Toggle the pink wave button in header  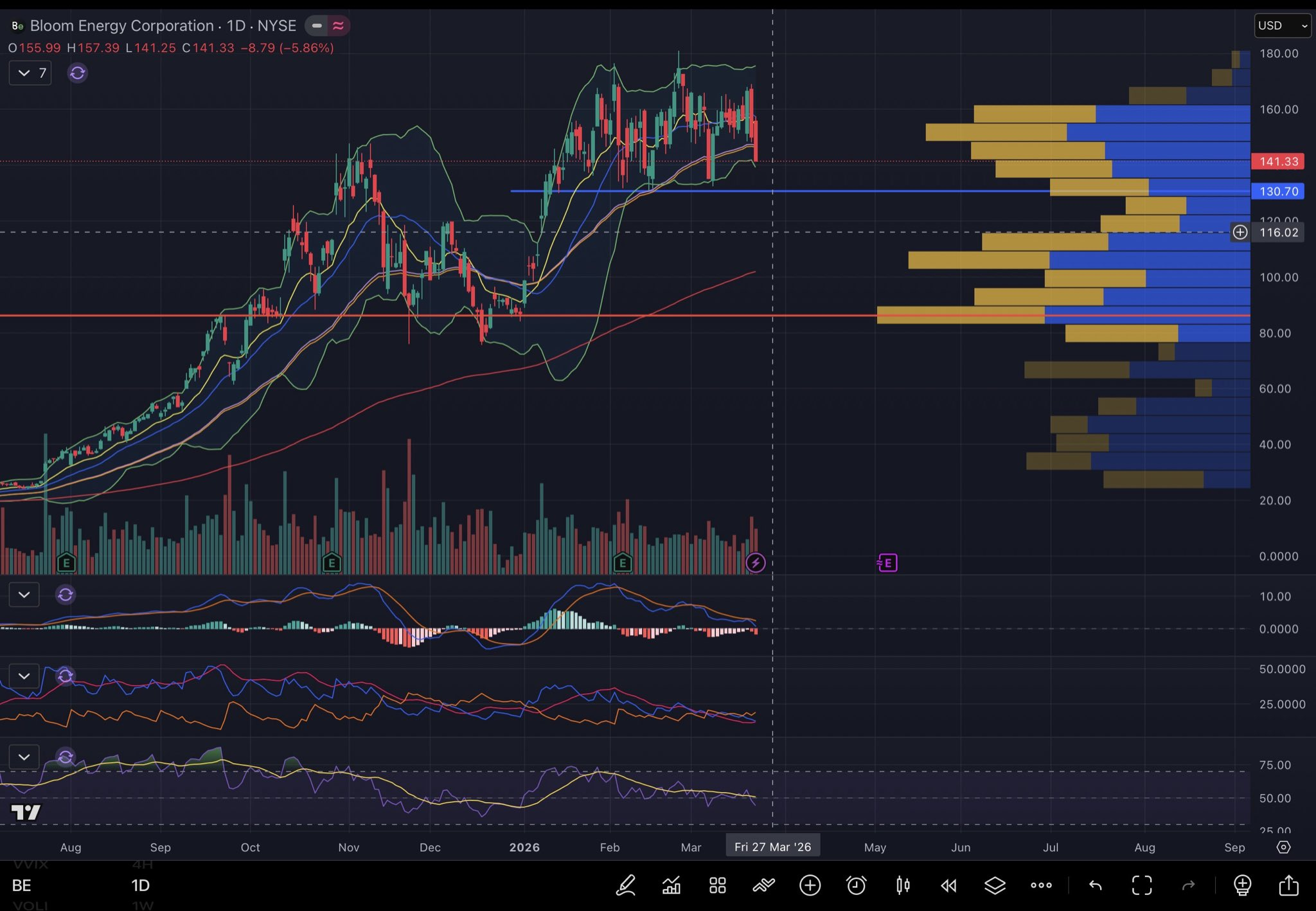tap(339, 26)
